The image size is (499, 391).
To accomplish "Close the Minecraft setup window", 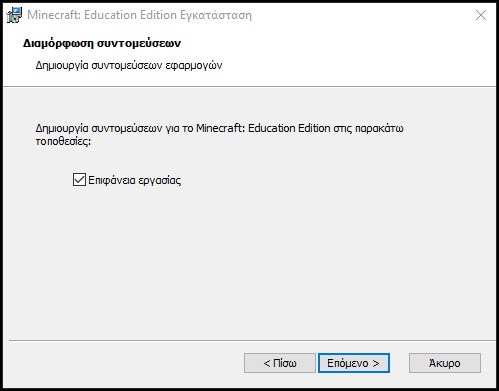I will (481, 15).
